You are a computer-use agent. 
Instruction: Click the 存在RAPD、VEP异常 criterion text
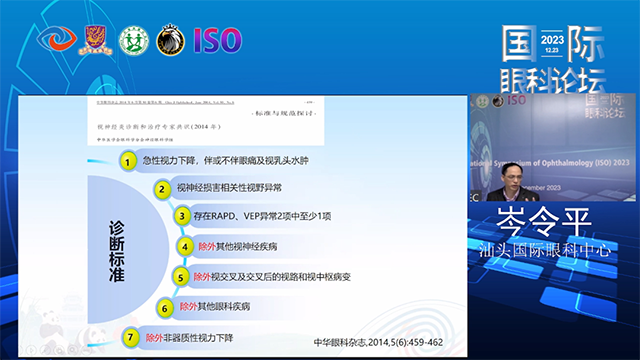click(262, 216)
